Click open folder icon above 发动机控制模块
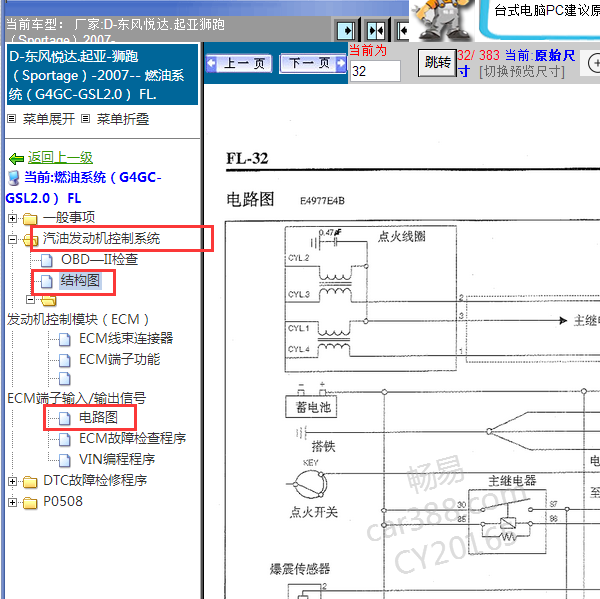The width and height of the screenshot is (600, 599). click(x=49, y=300)
